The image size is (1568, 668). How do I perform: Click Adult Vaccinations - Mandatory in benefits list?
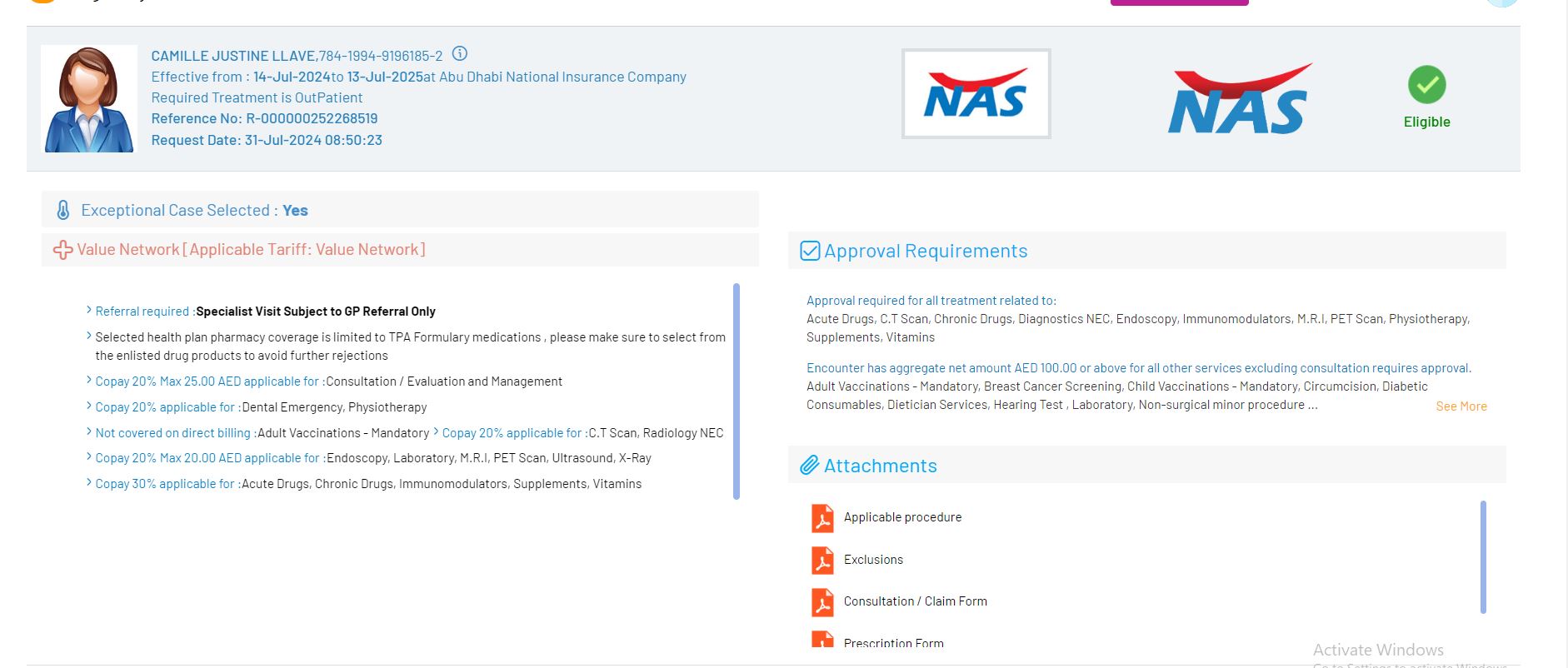click(x=343, y=433)
